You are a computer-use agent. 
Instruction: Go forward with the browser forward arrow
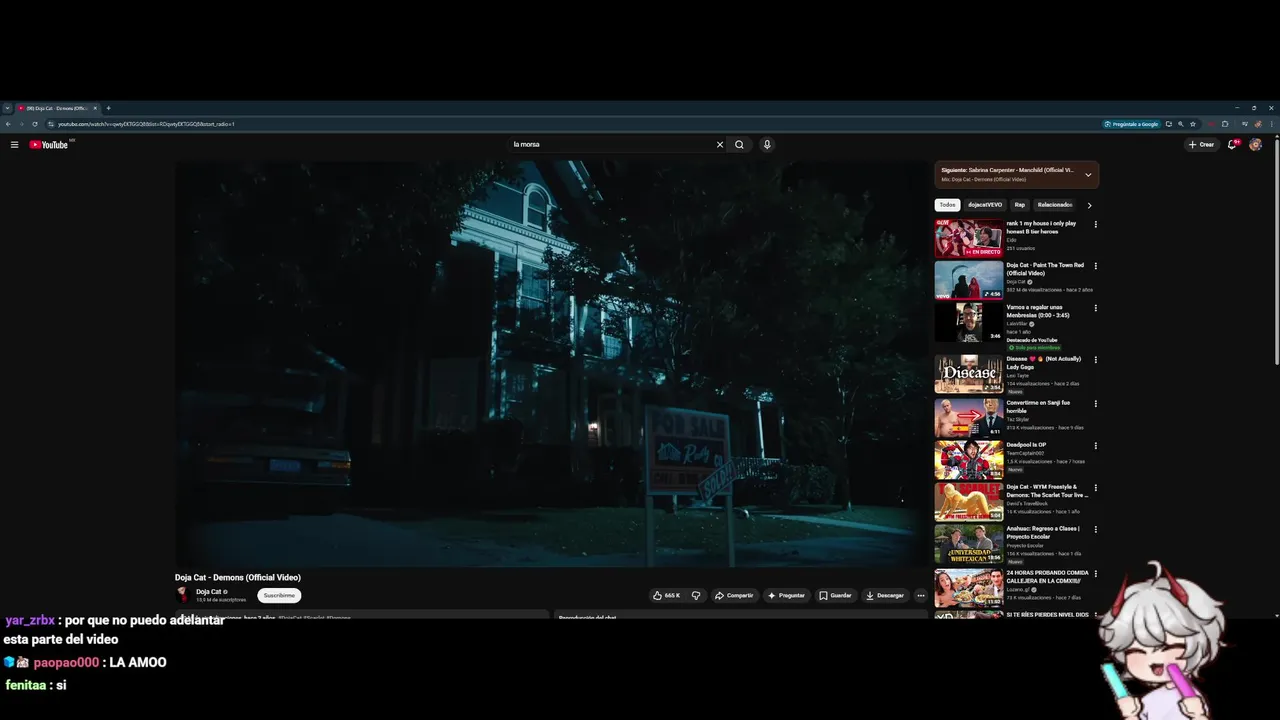pos(21,124)
